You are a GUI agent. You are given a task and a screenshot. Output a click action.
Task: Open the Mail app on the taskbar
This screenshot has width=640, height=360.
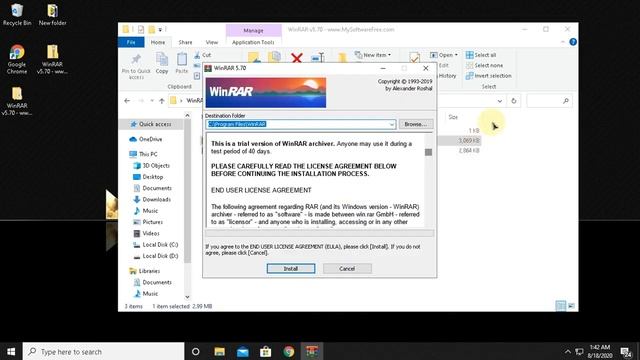point(242,351)
